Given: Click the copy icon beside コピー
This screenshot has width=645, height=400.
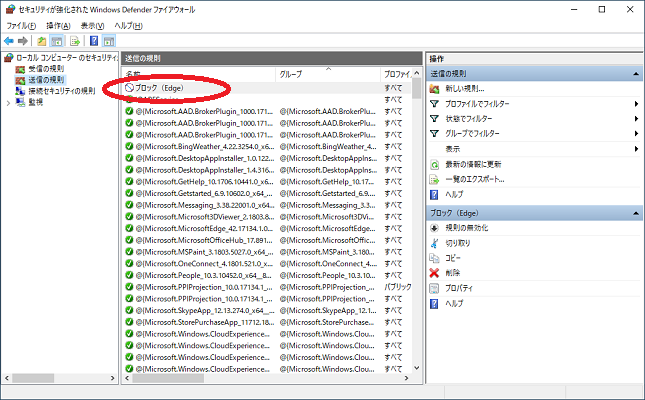Looking at the screenshot, I should point(434,258).
